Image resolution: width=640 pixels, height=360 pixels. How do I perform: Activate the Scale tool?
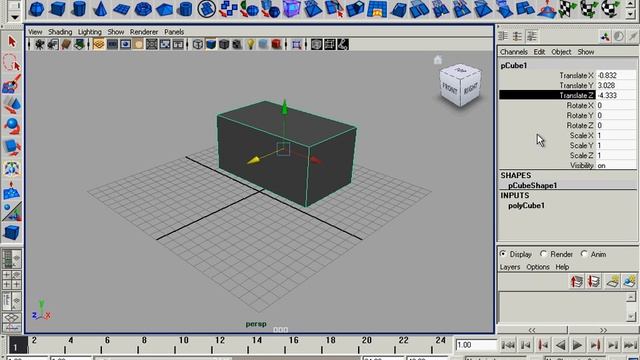tap(11, 147)
